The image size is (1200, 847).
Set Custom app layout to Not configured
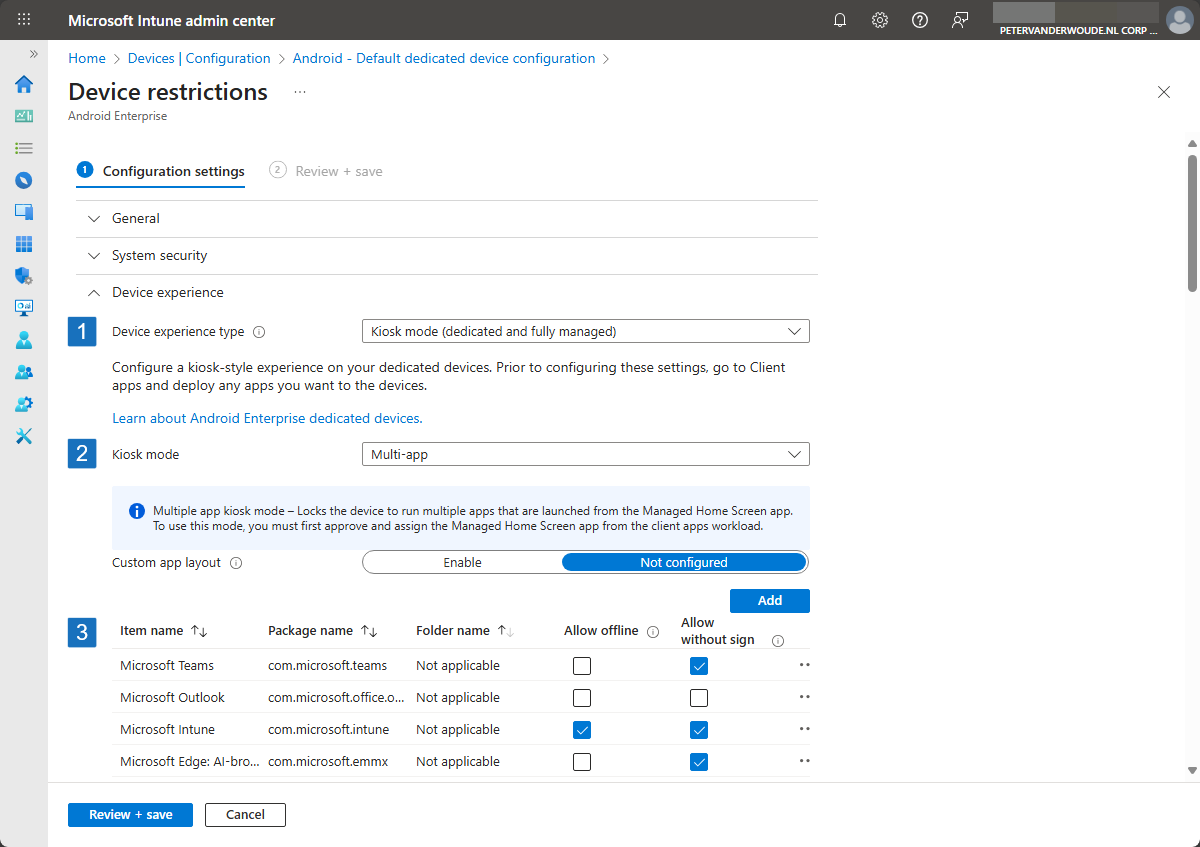[684, 563]
